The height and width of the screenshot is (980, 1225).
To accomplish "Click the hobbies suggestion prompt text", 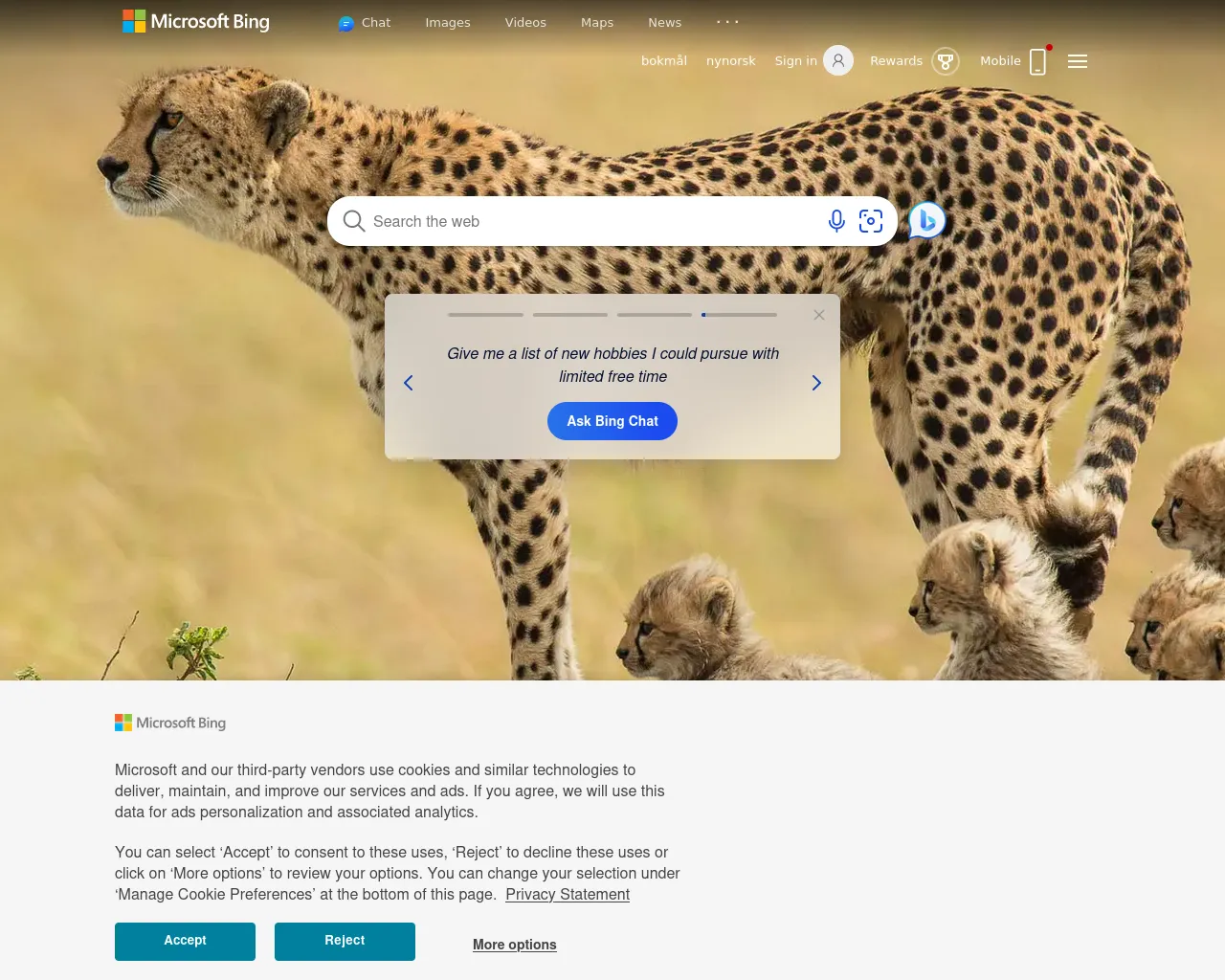I will [612, 365].
